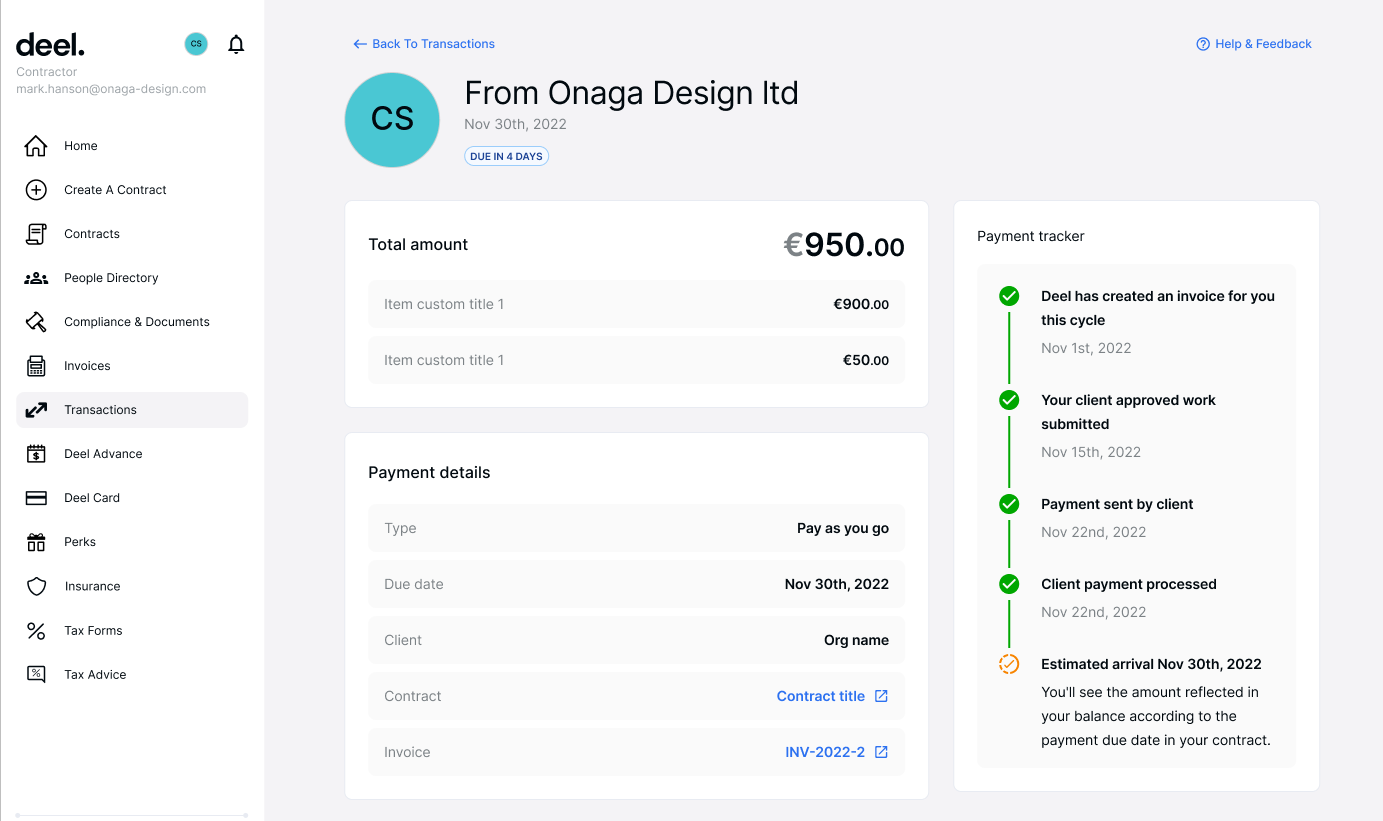Click the question mark Help icon
The image size is (1383, 821).
(x=1203, y=44)
